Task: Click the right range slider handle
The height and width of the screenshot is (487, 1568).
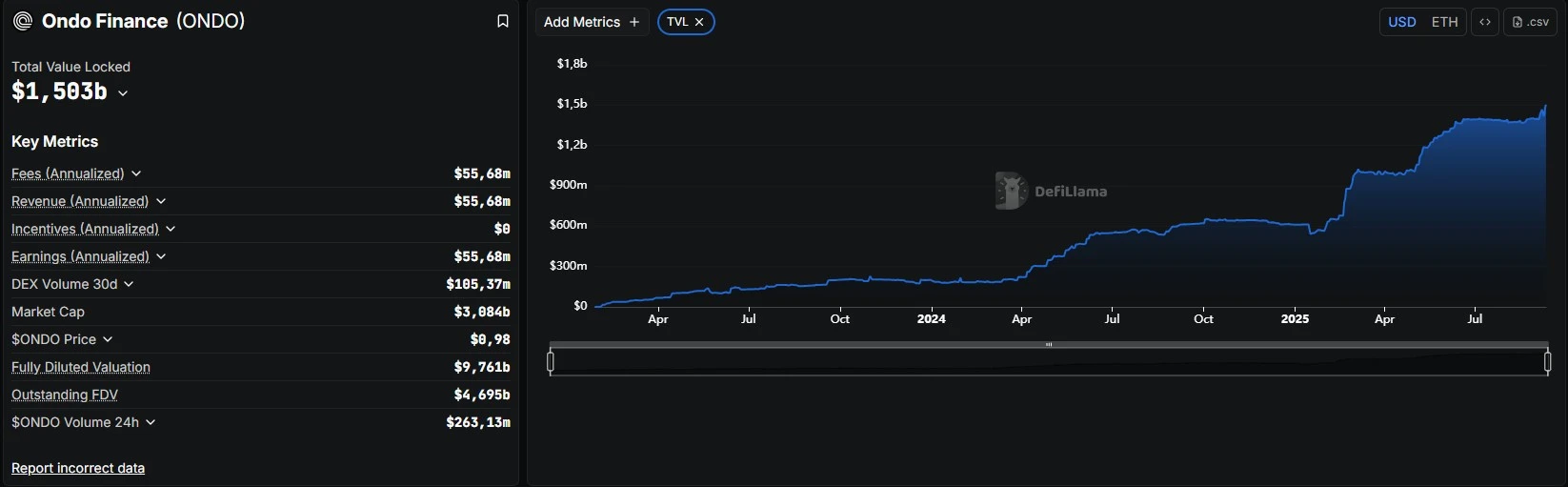Action: (x=1547, y=361)
